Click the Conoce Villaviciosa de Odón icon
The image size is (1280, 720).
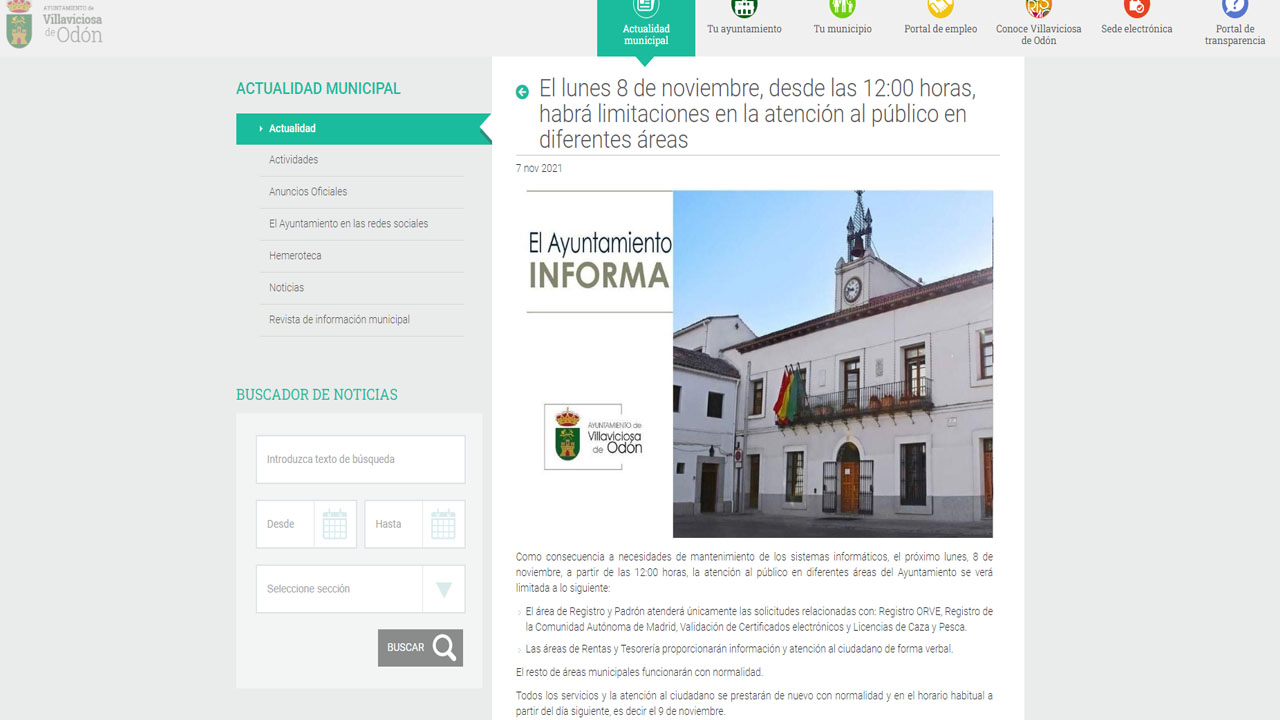[x=1038, y=9]
